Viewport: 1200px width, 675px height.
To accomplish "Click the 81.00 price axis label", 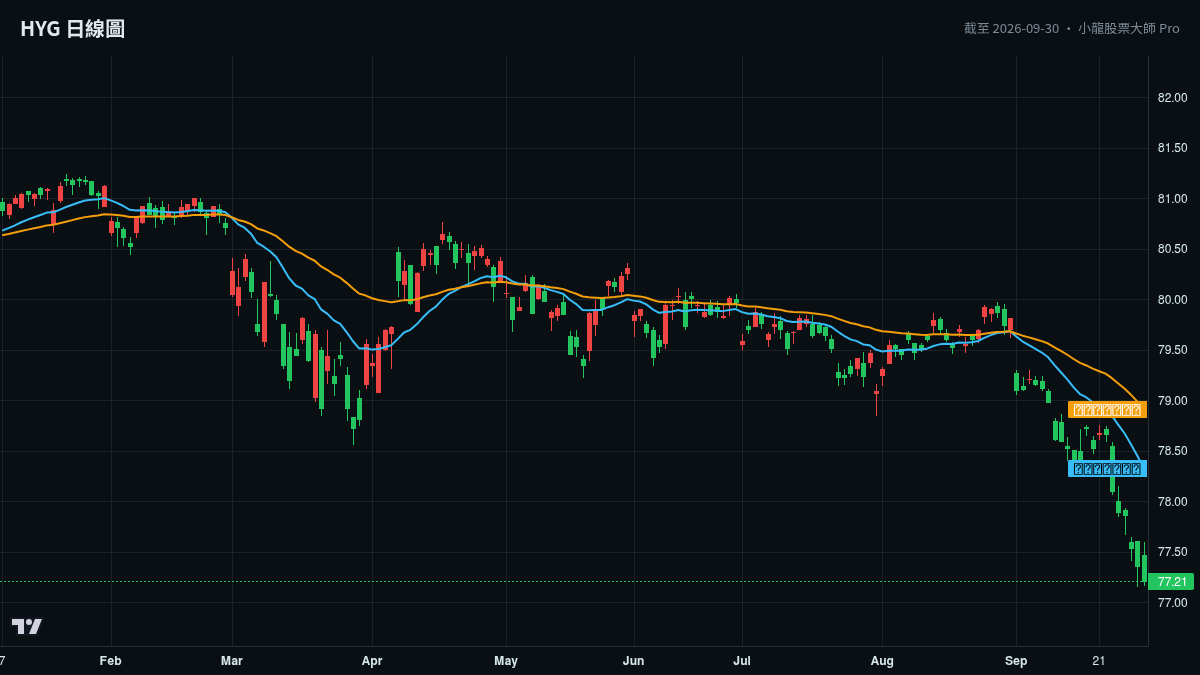I will click(x=1172, y=199).
